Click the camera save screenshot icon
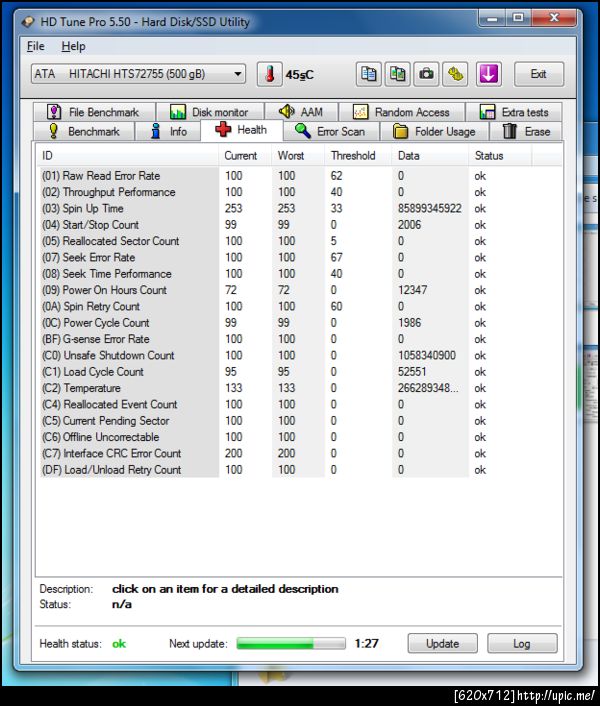The image size is (600, 706). tap(426, 74)
